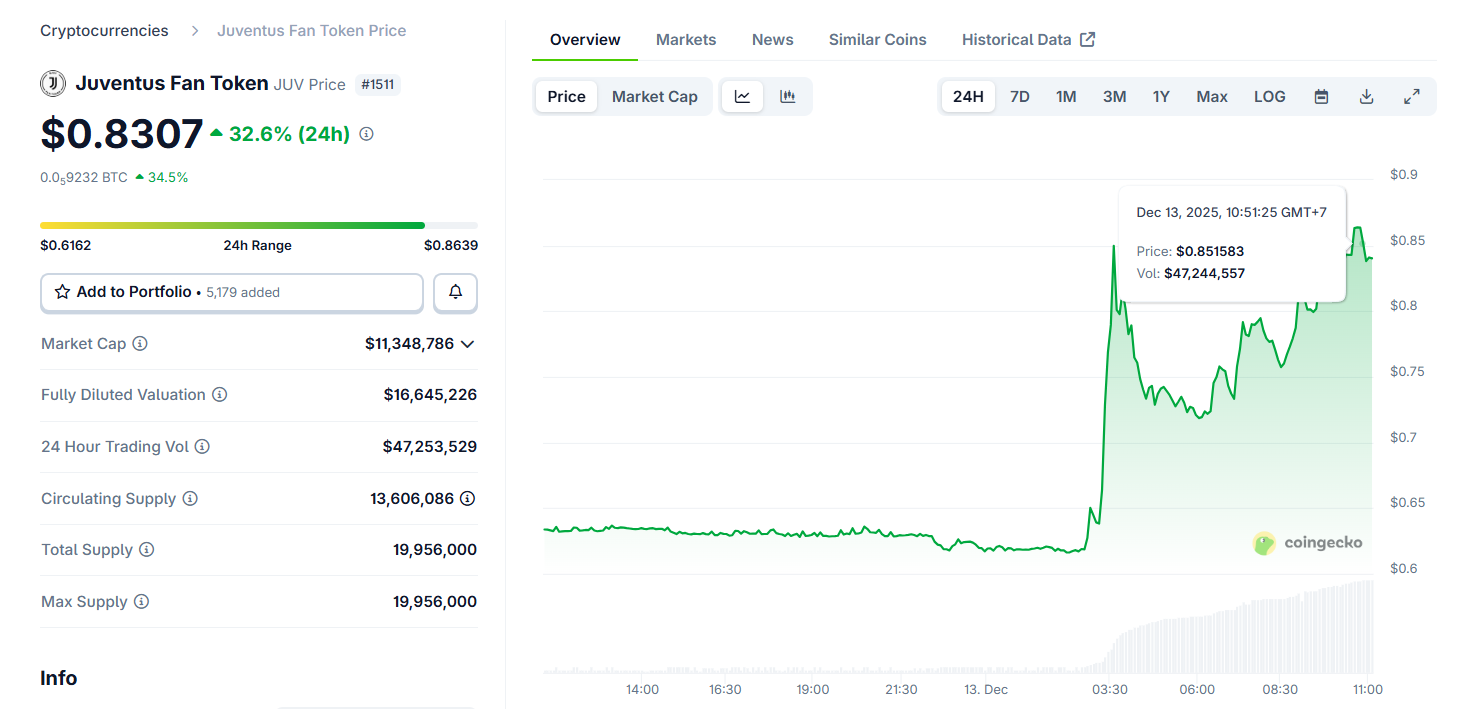Image resolution: width=1464 pixels, height=709 pixels.
Task: Click the CoinGecko watermark on the chart
Action: point(1307,543)
